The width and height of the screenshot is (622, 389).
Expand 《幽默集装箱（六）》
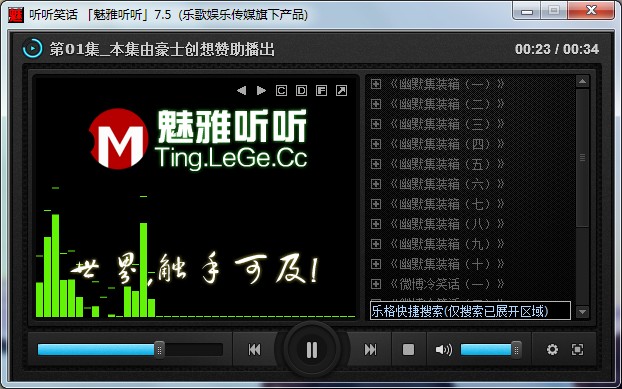(x=376, y=184)
